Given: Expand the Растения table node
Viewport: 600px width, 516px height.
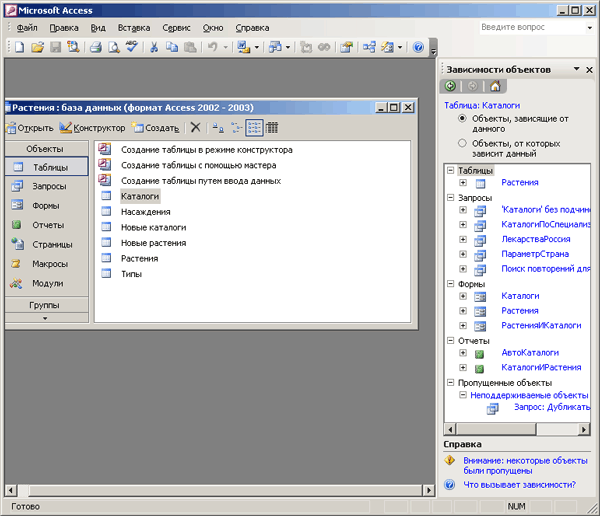Looking at the screenshot, I should point(463,183).
